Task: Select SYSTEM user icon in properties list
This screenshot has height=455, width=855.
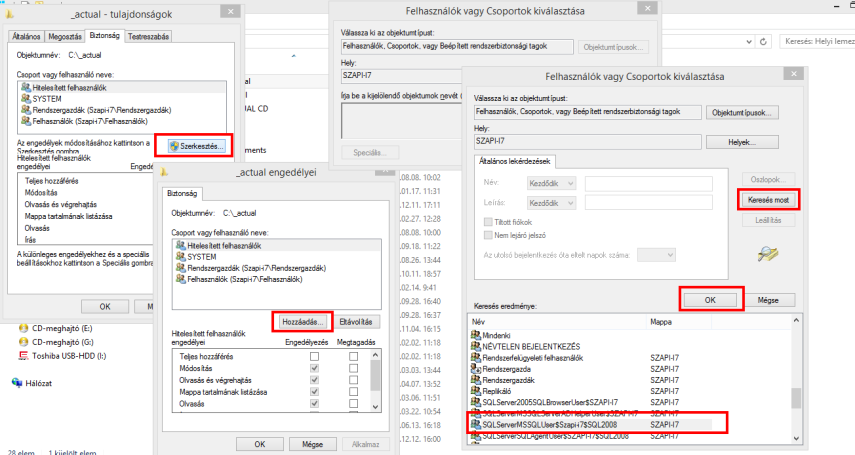Action: (24, 99)
